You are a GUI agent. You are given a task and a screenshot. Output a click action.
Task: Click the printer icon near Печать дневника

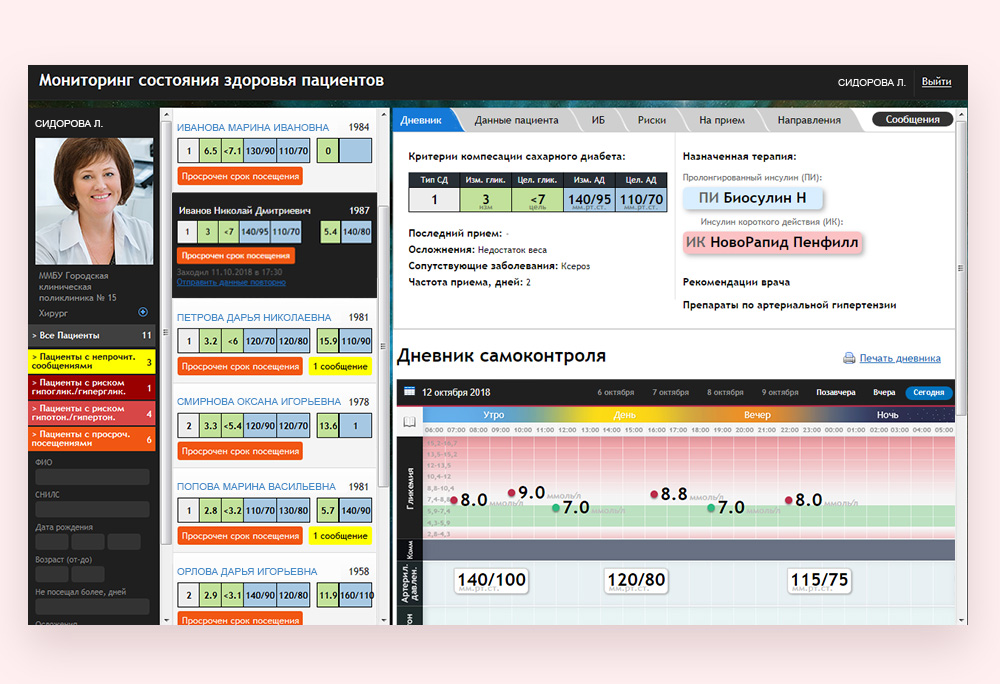[x=849, y=358]
